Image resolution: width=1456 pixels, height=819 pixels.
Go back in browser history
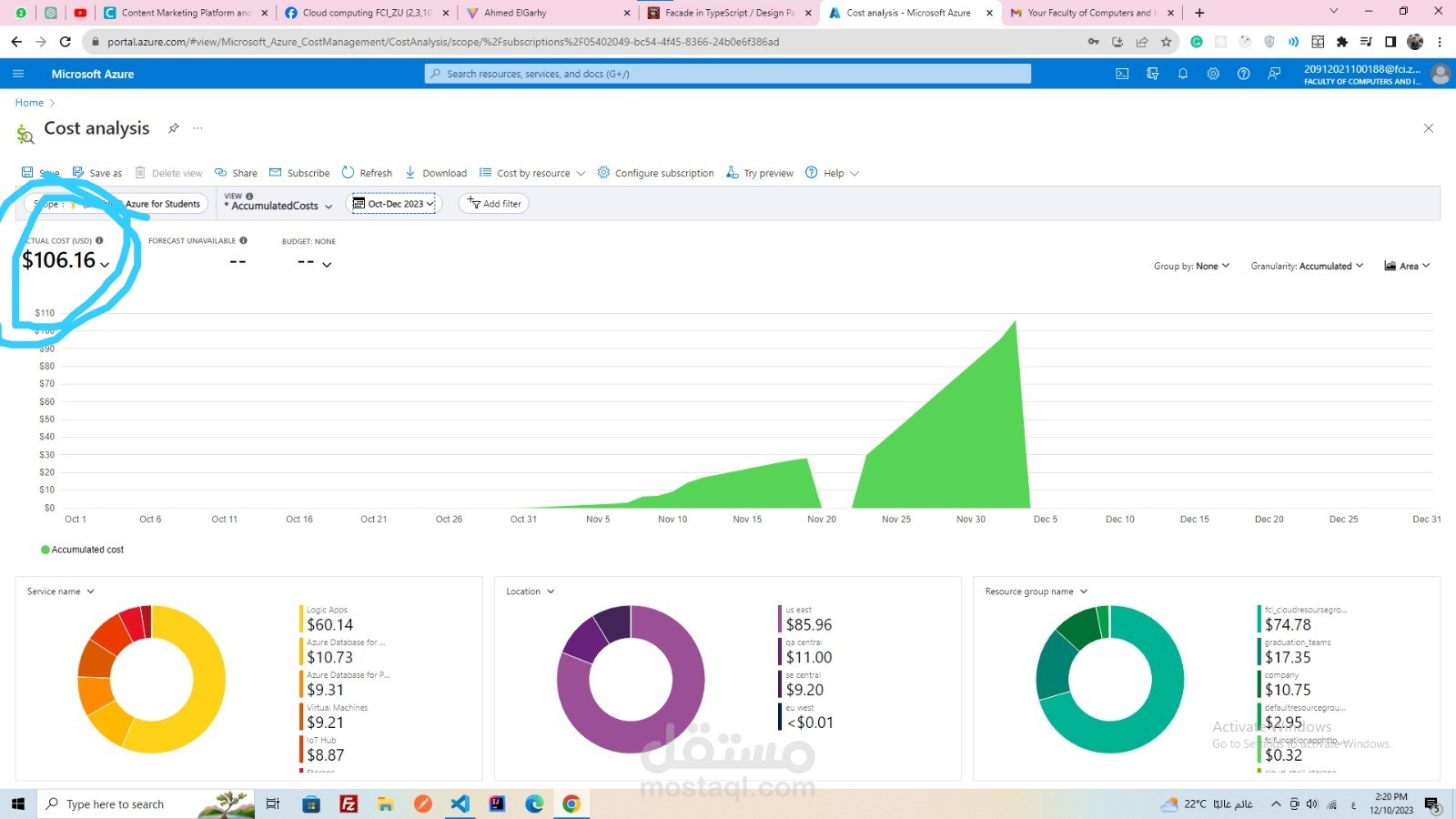click(x=16, y=42)
